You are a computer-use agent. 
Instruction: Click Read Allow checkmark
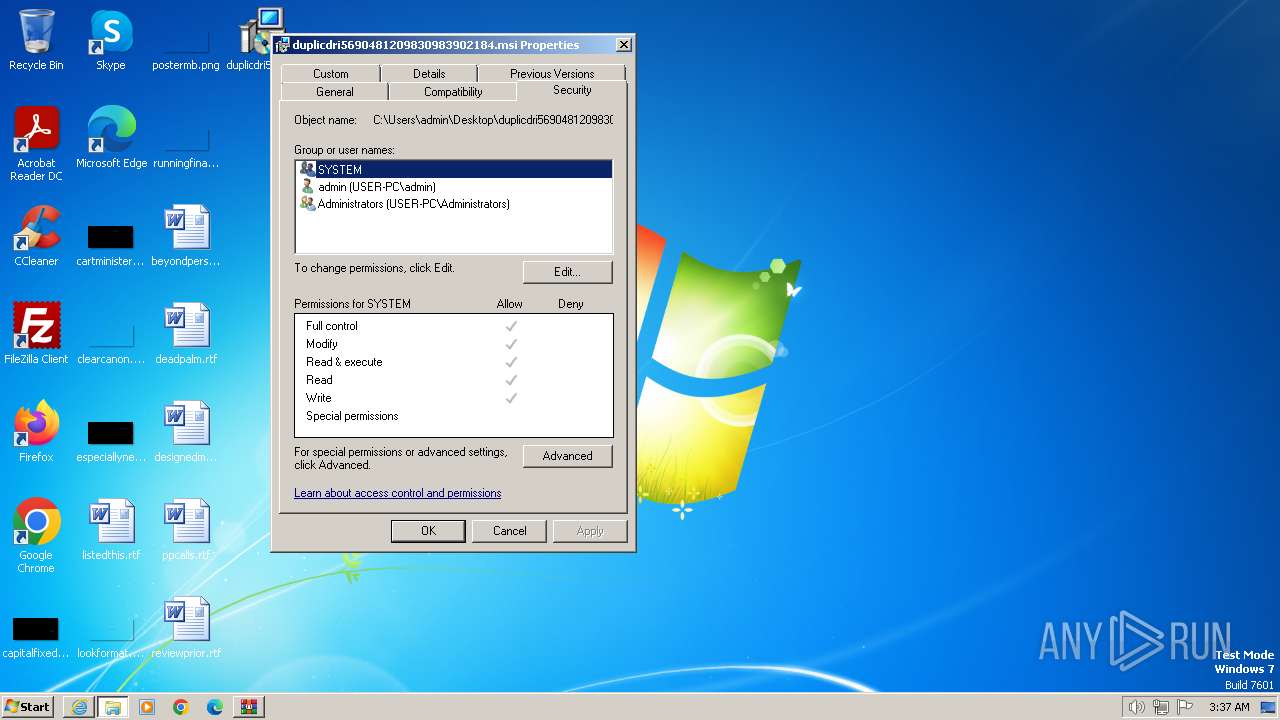pos(511,380)
